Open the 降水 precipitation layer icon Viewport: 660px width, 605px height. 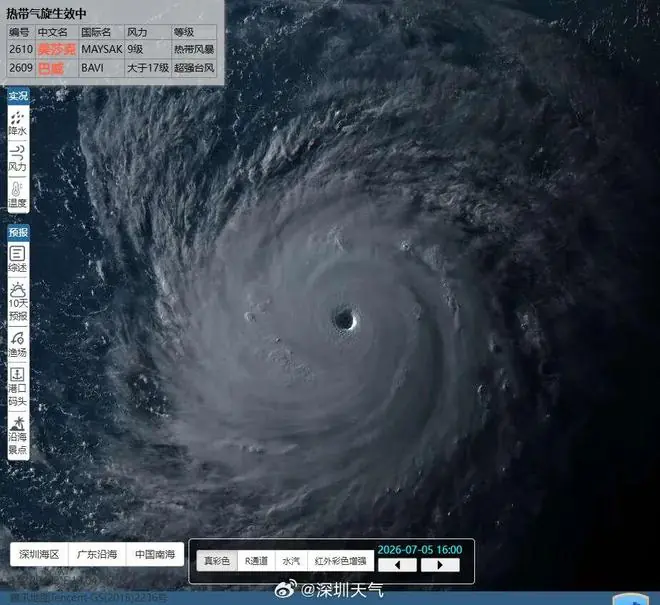pos(18,123)
